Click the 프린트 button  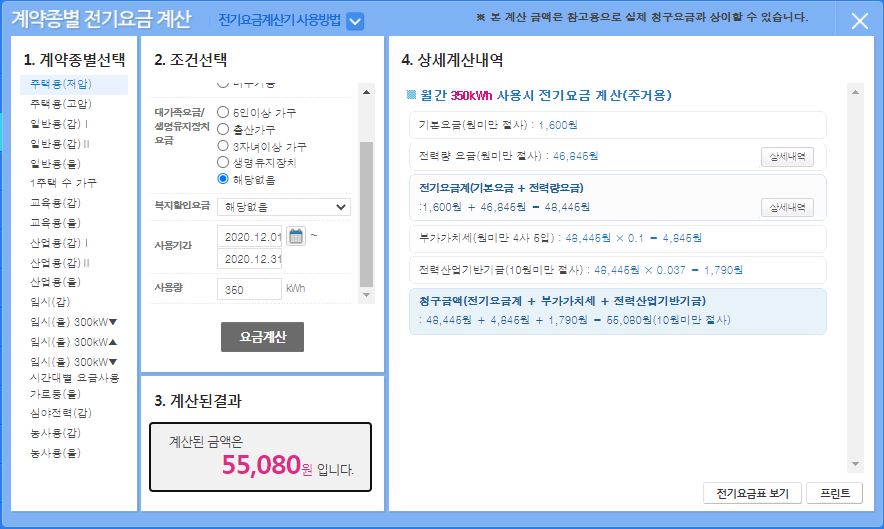click(x=835, y=493)
